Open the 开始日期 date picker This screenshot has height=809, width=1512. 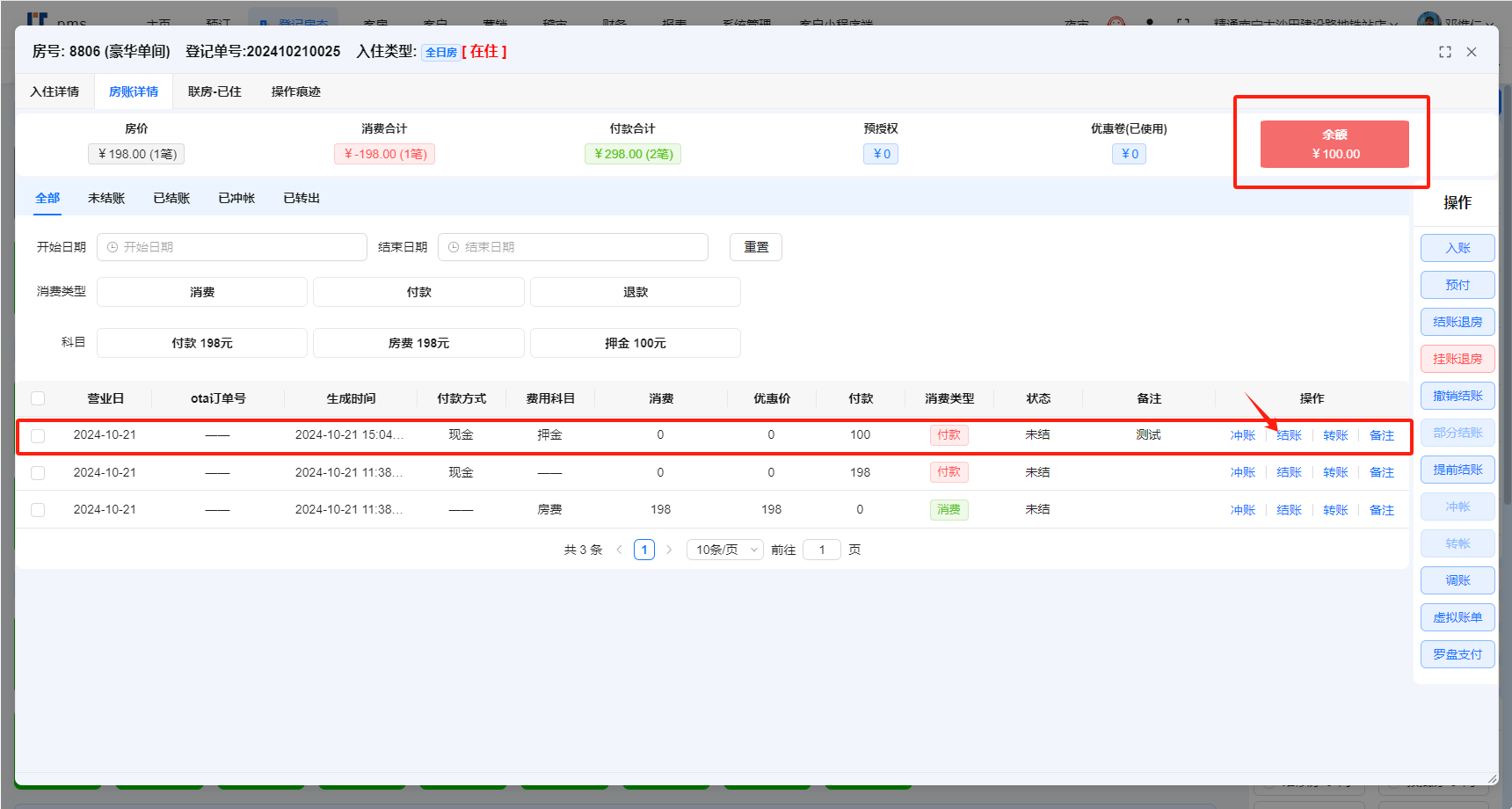232,247
